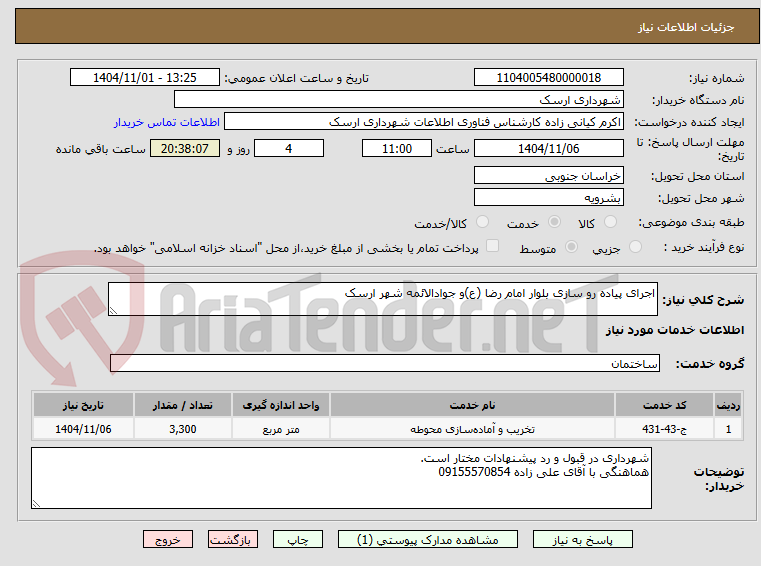Viewport: 761px width, 566px height.
Task: Click the اطلاعات خدمات مورد نیاز section heading
Action: (x=675, y=330)
